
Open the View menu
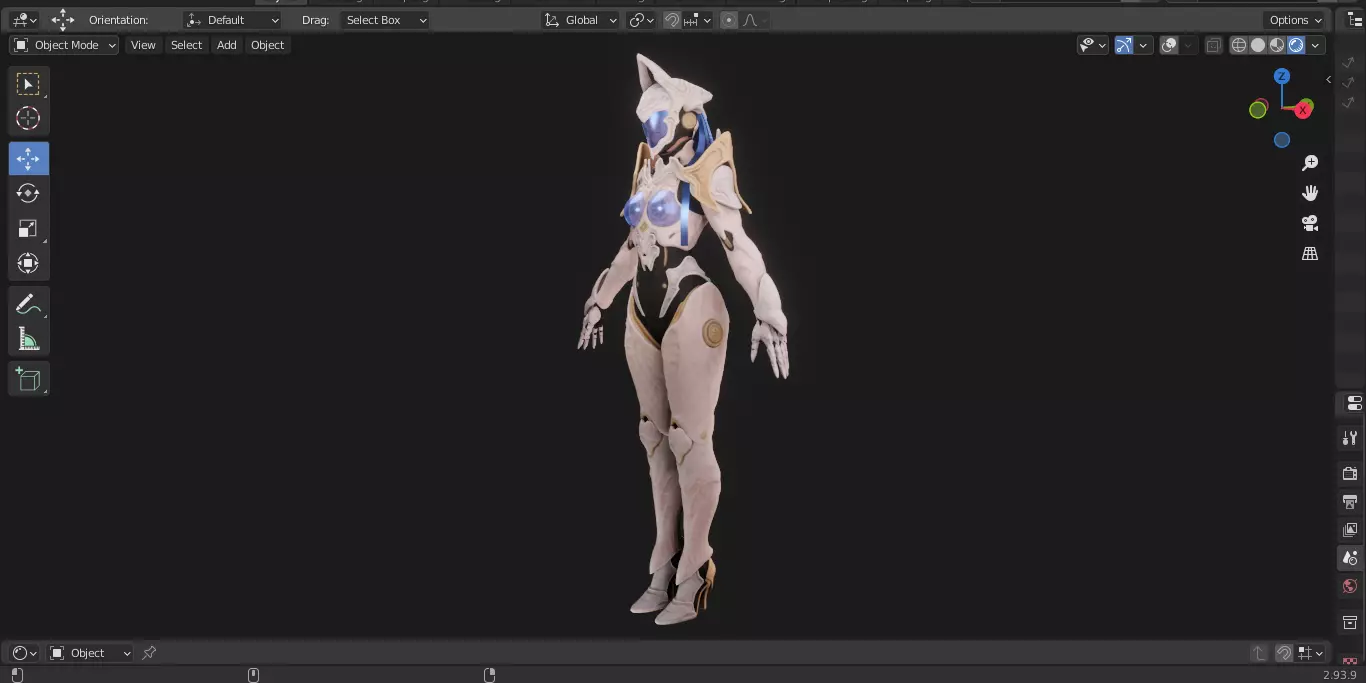(143, 45)
